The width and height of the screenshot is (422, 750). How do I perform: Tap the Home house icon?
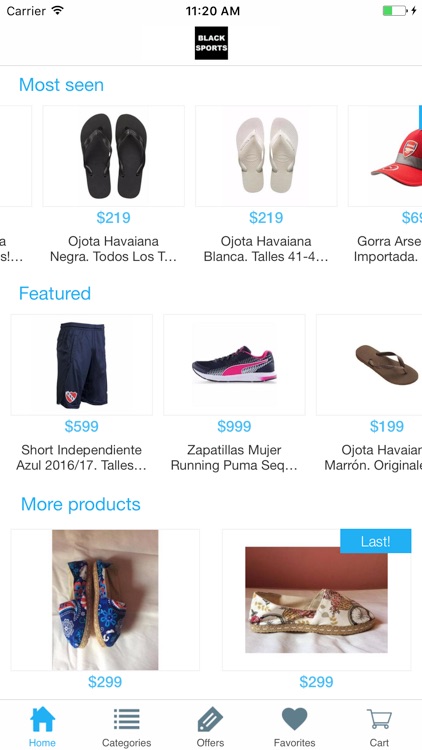click(x=42, y=719)
